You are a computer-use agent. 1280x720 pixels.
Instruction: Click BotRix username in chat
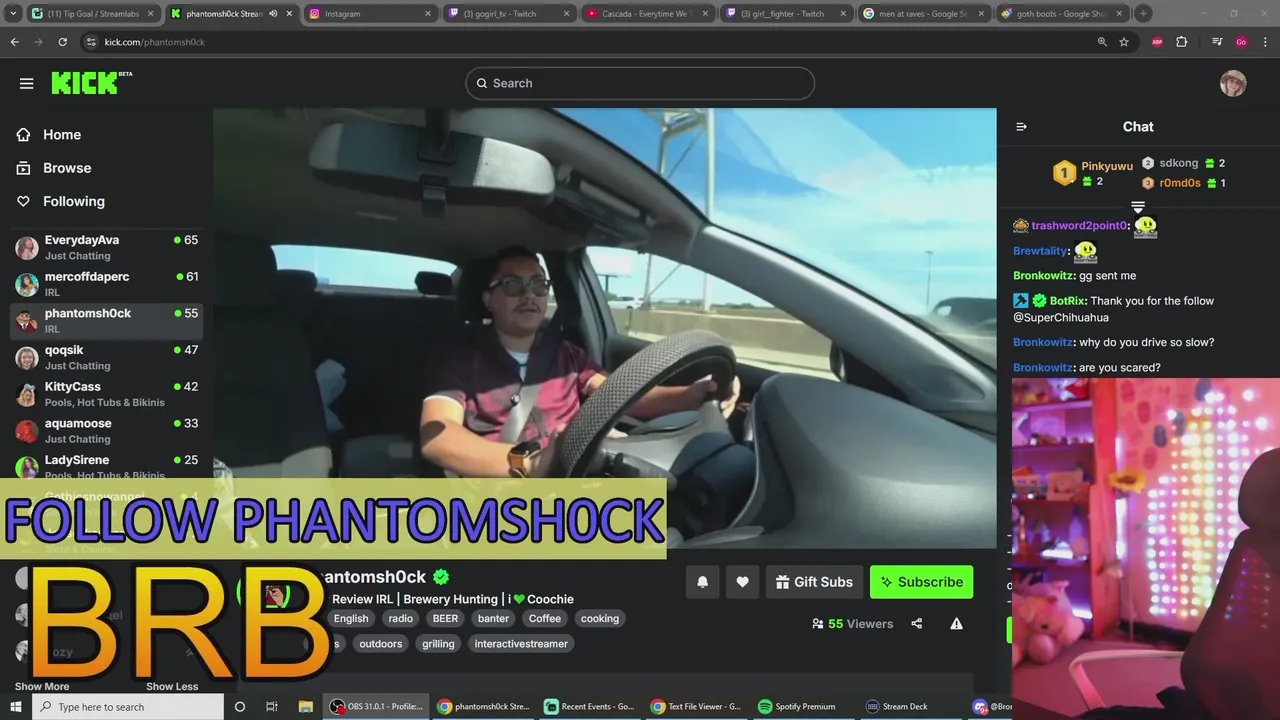coord(1068,301)
